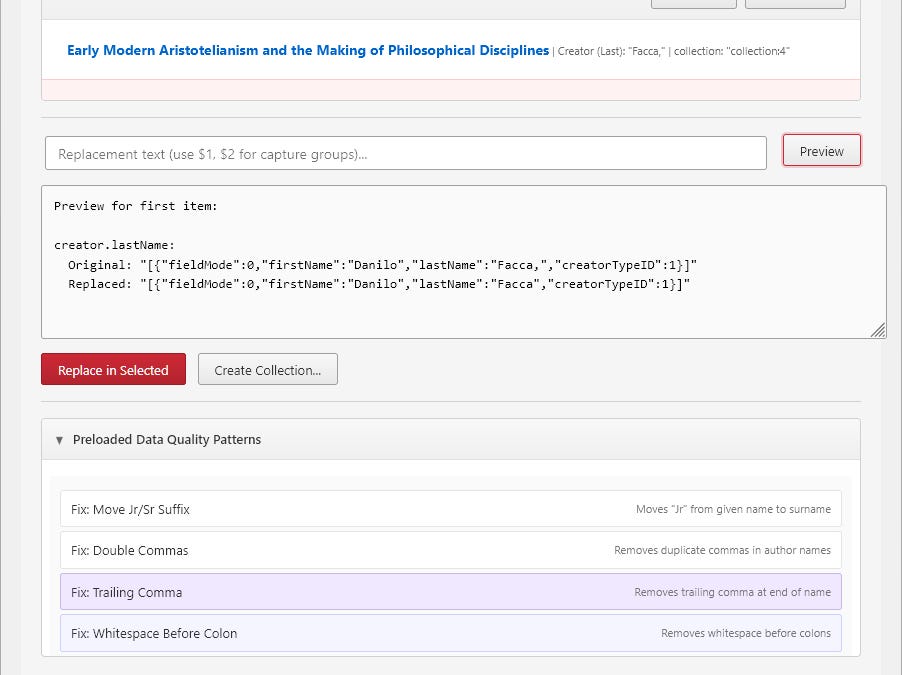Collapse the Preloaded Data Quality Patterns section
902x675 pixels.
click(451, 439)
